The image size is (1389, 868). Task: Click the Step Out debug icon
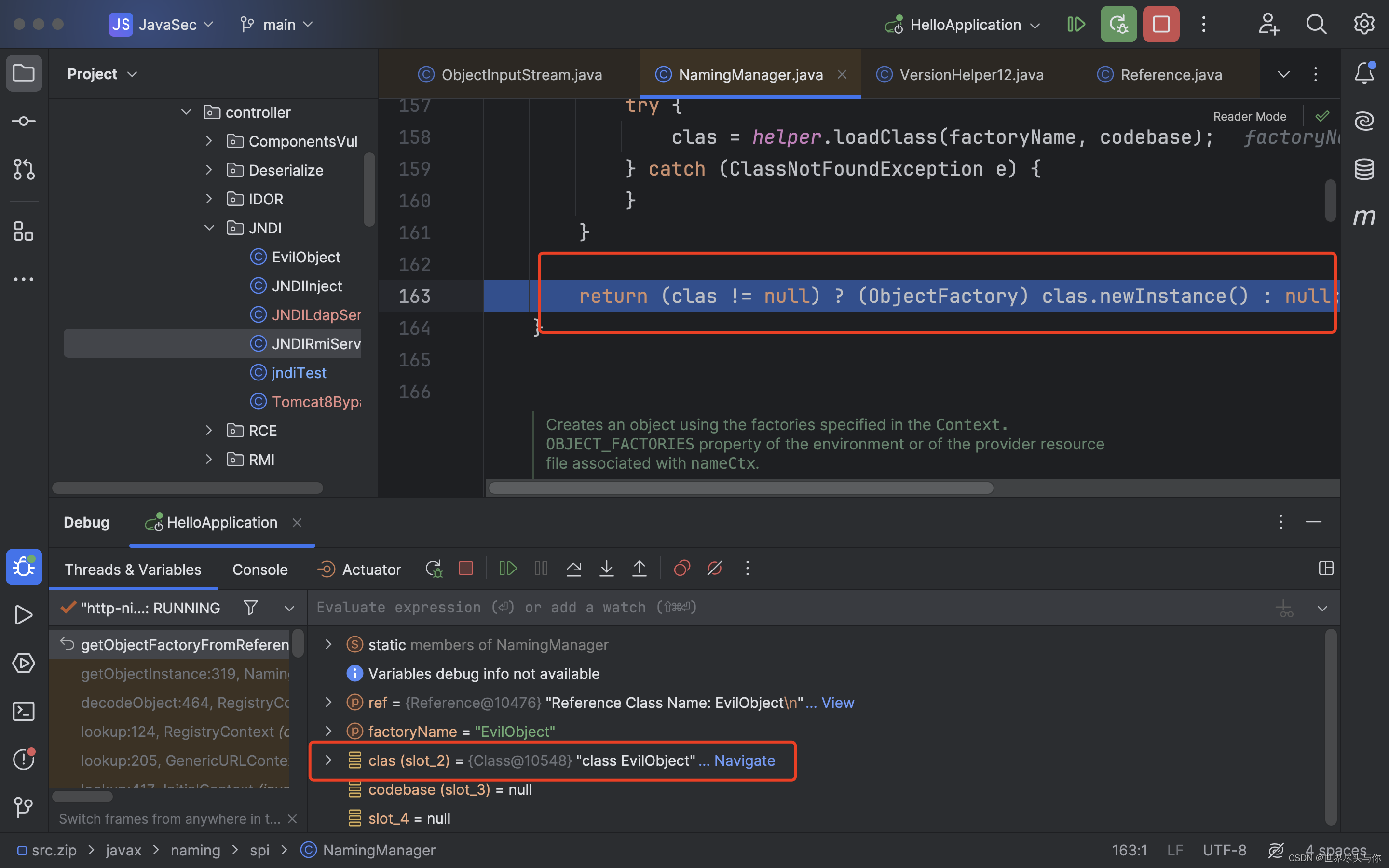coord(639,569)
